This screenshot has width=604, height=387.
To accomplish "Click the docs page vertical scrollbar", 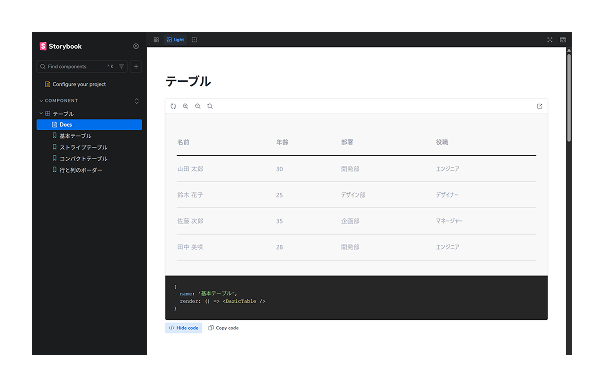I will coord(569,98).
